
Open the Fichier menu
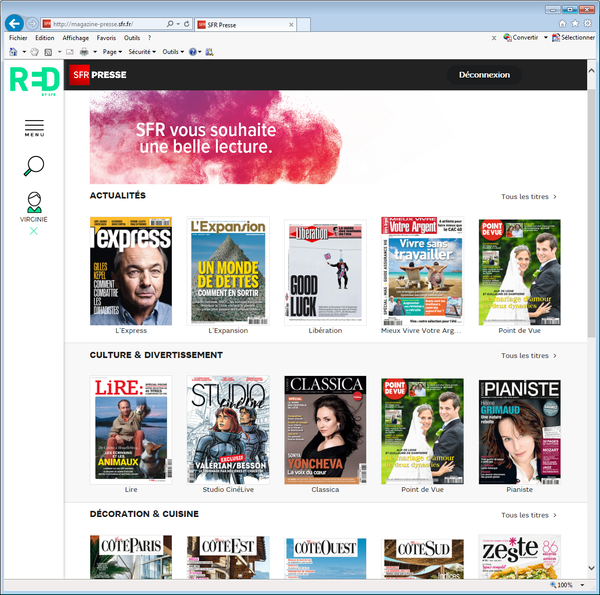point(18,38)
